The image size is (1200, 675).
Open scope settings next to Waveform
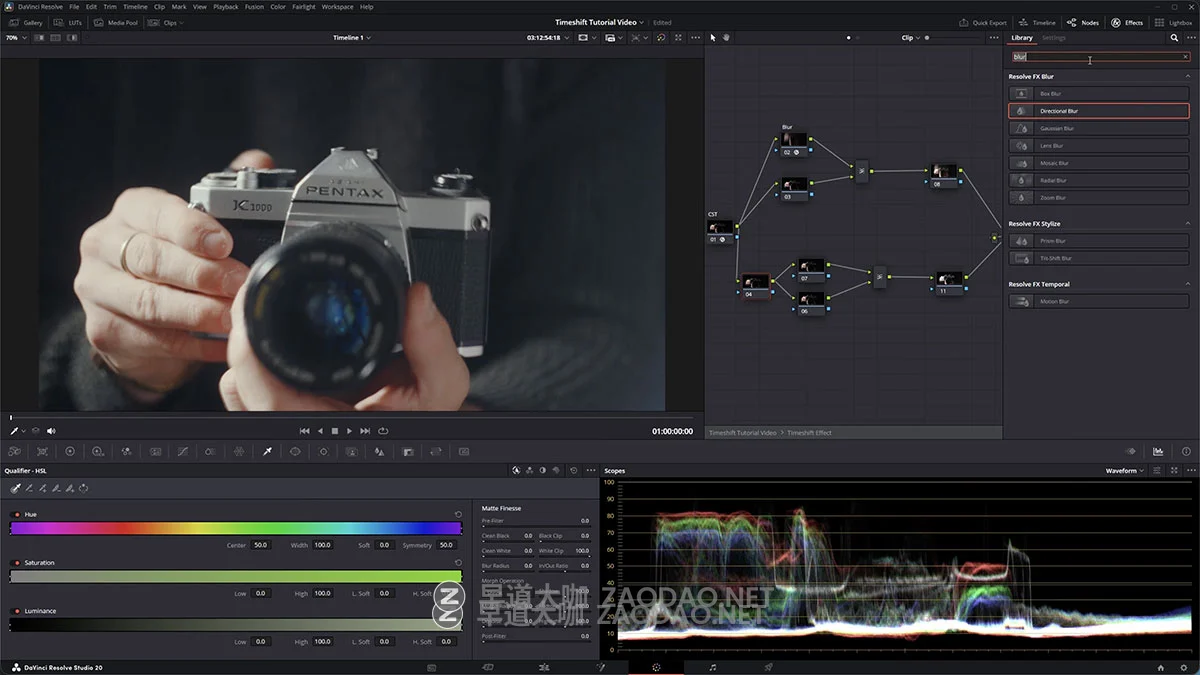click(1157, 470)
